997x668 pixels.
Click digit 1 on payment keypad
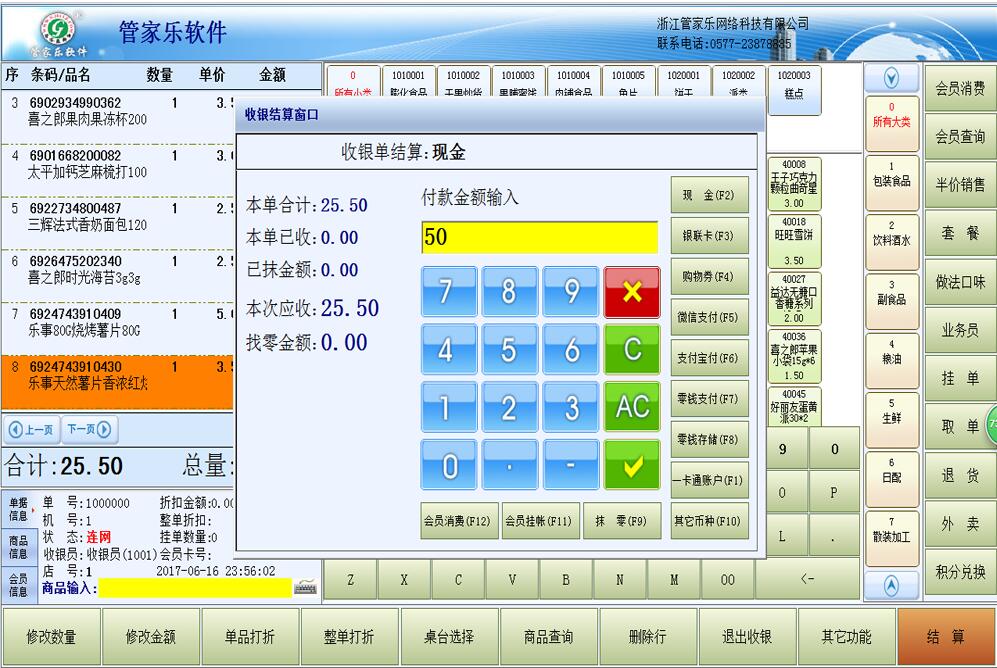tap(449, 407)
